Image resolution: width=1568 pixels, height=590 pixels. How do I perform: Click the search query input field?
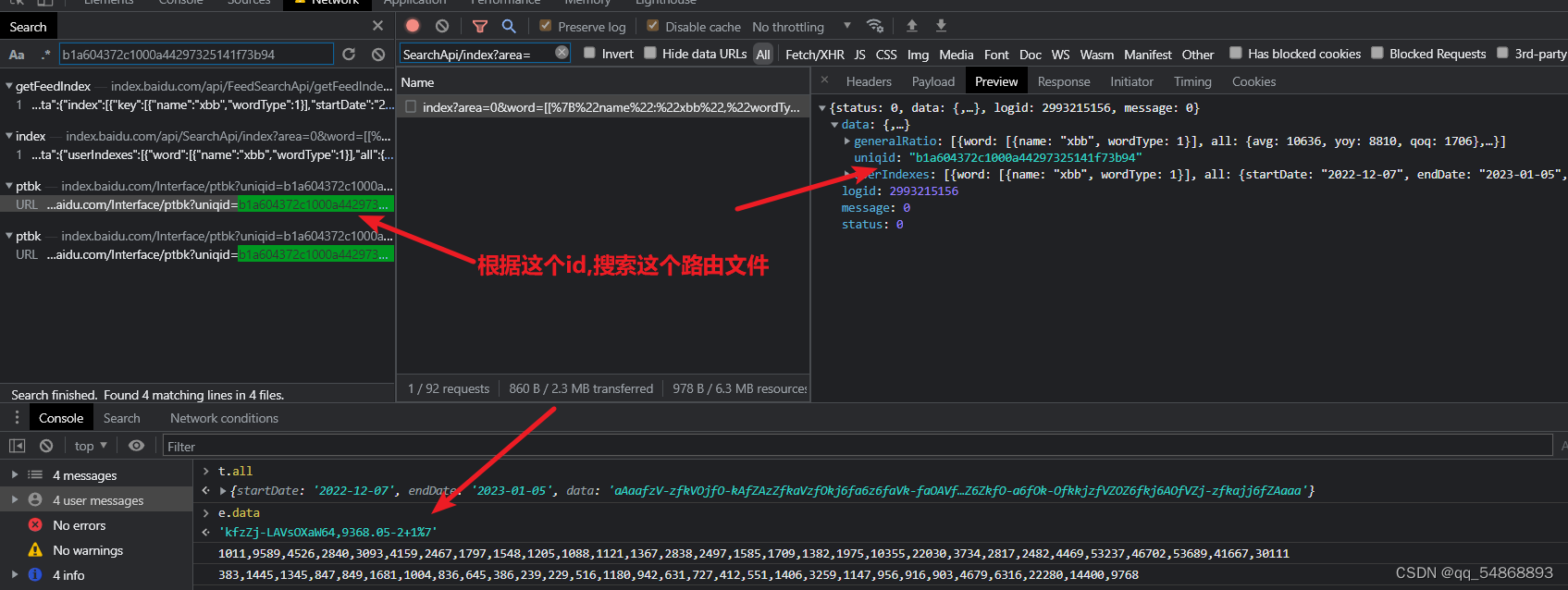pyautogui.click(x=196, y=55)
